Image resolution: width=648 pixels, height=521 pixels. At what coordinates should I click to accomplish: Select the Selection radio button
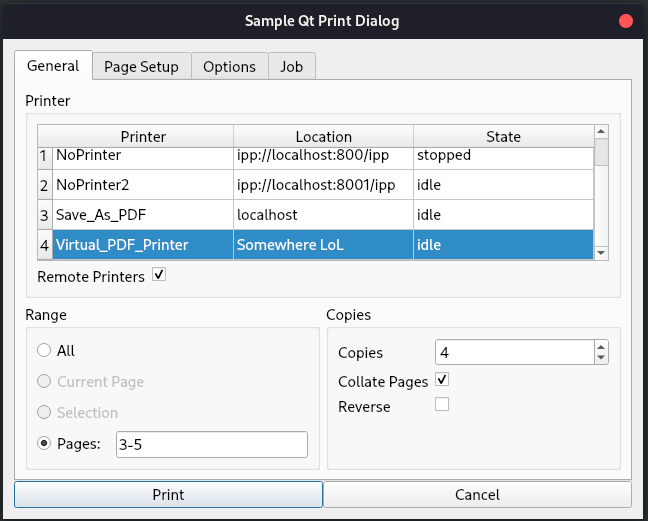click(44, 412)
